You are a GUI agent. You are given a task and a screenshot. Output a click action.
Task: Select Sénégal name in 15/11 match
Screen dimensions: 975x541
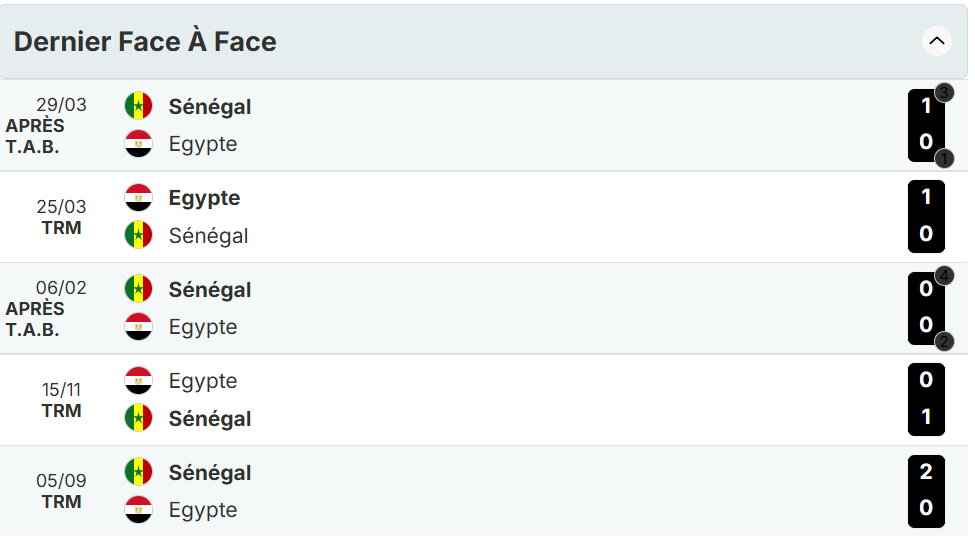(x=210, y=419)
